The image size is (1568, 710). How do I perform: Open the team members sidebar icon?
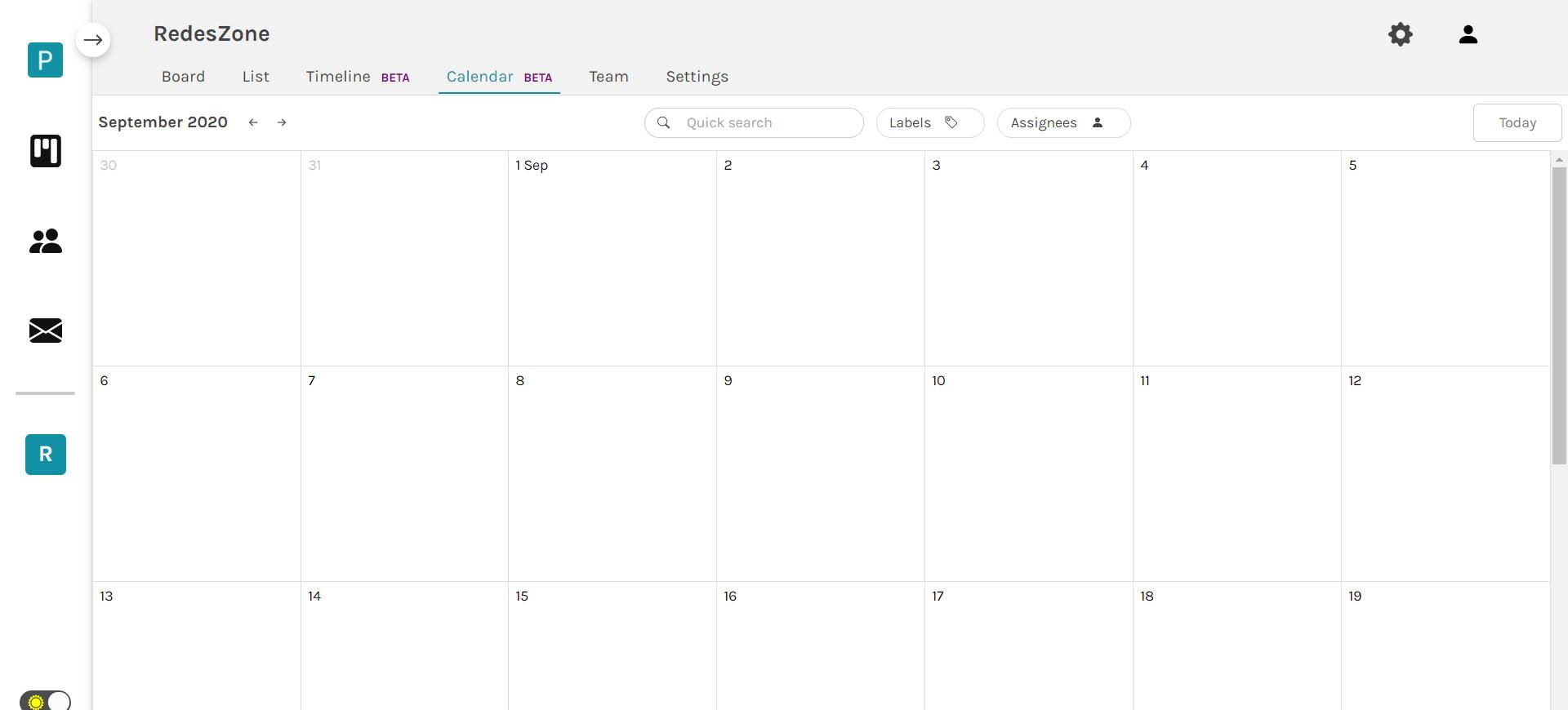pos(46,241)
